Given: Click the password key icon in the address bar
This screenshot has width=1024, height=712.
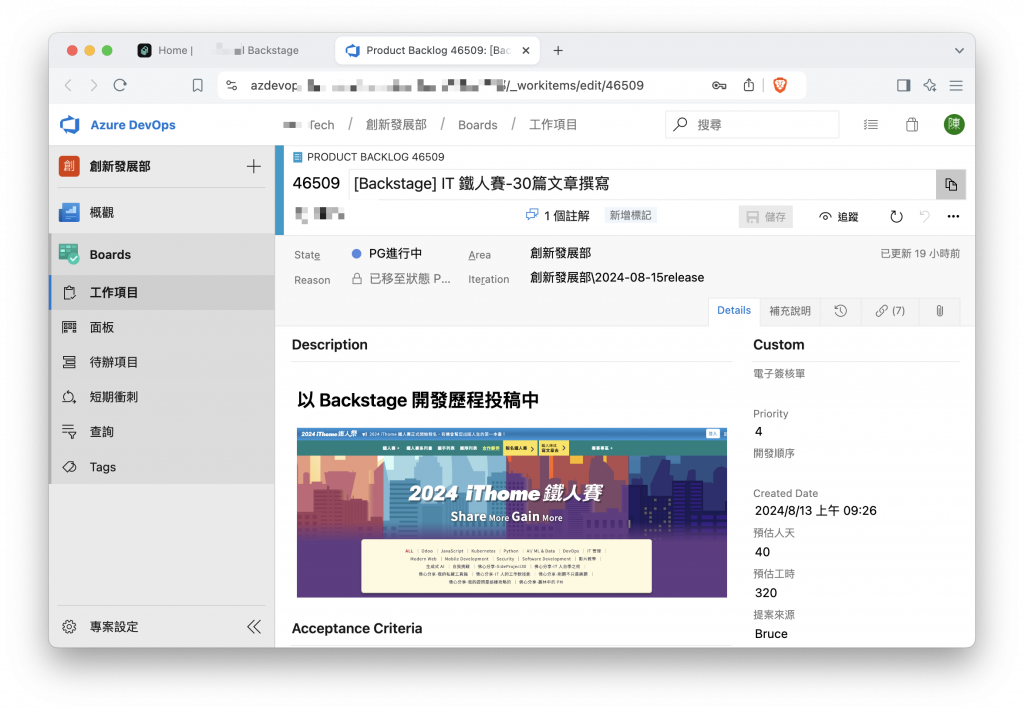Looking at the screenshot, I should (x=719, y=86).
